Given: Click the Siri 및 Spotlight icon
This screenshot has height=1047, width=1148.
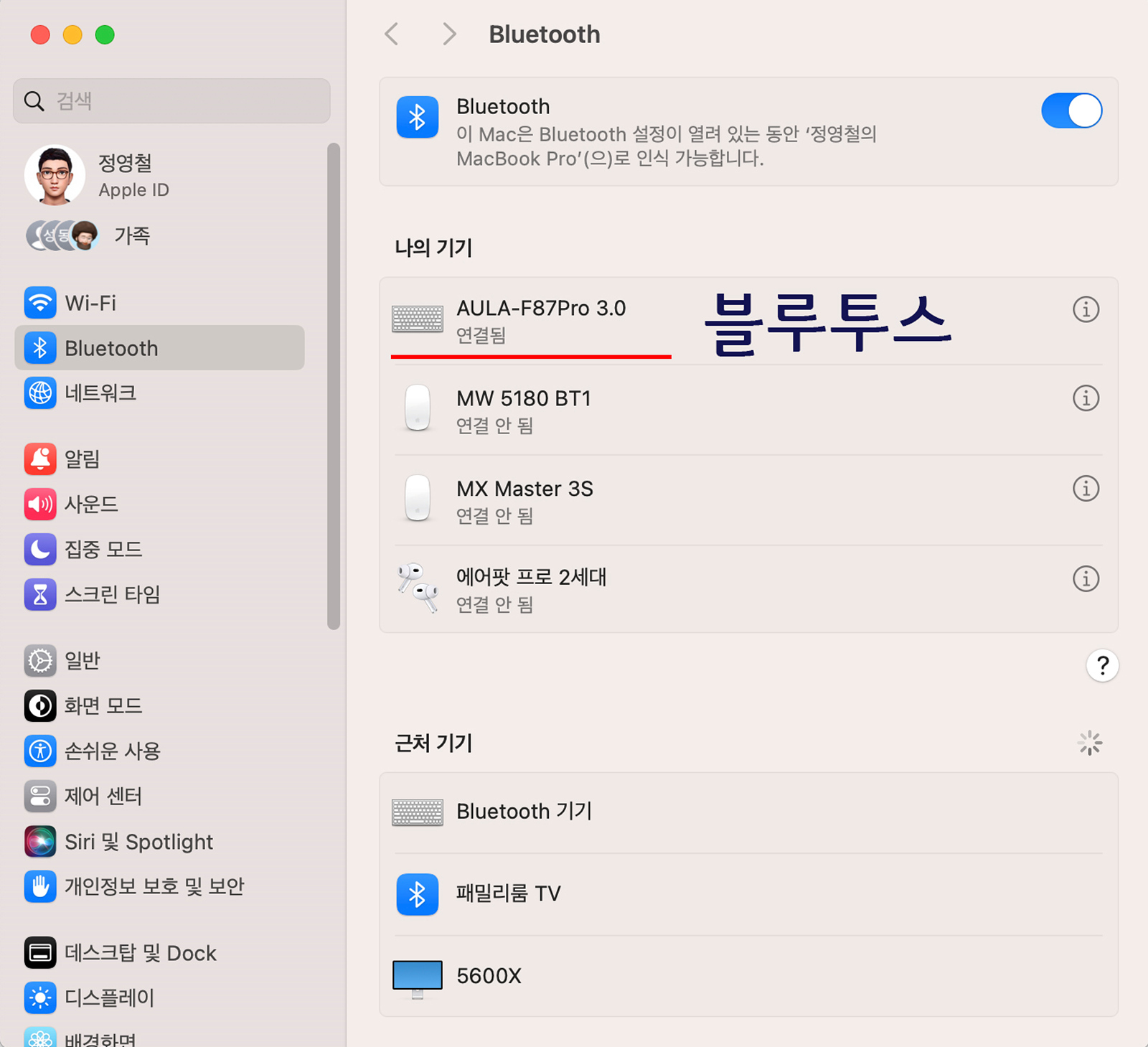Looking at the screenshot, I should 40,841.
